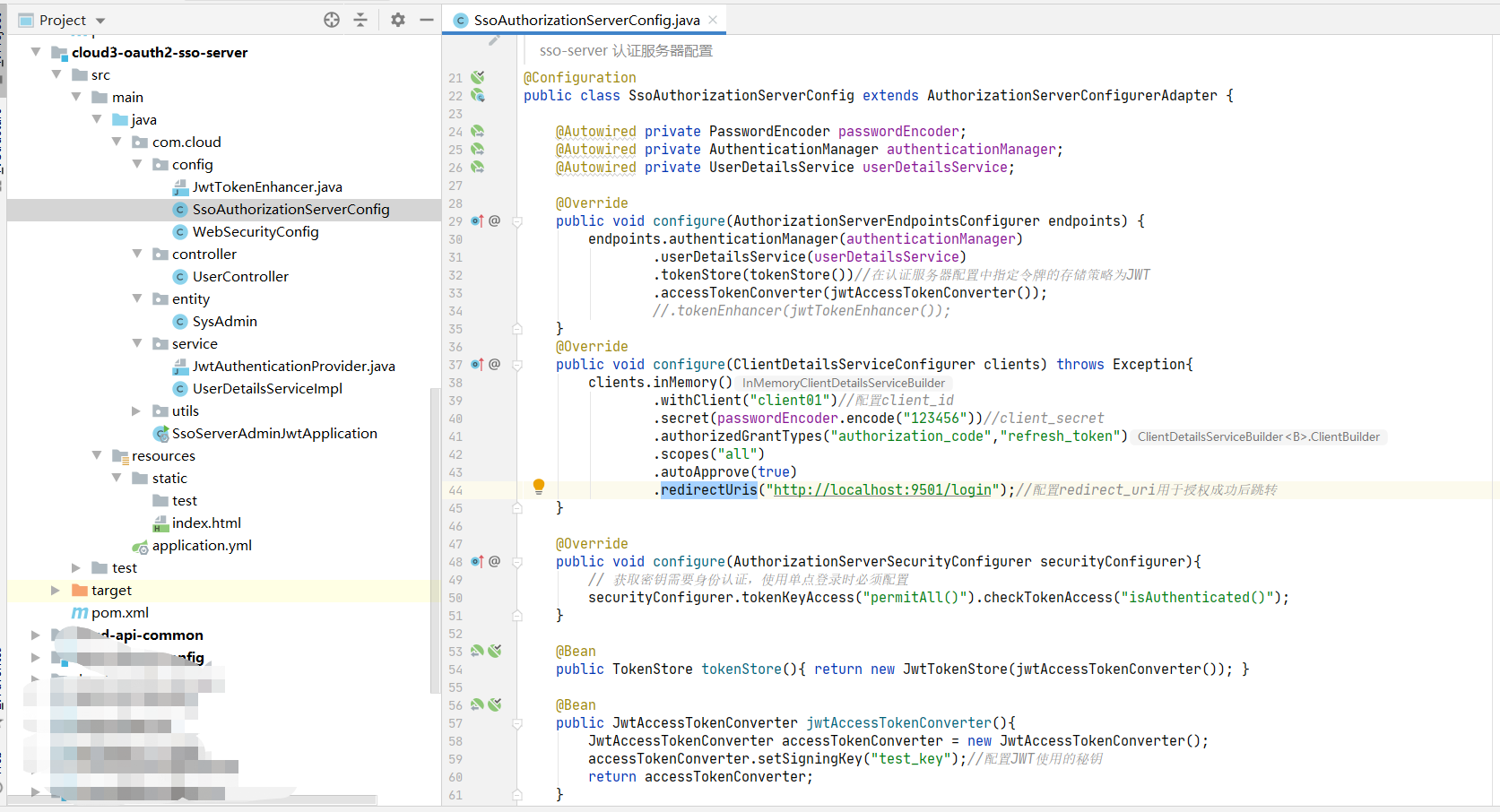Collapse the config package
The image size is (1500, 812).
[x=137, y=164]
